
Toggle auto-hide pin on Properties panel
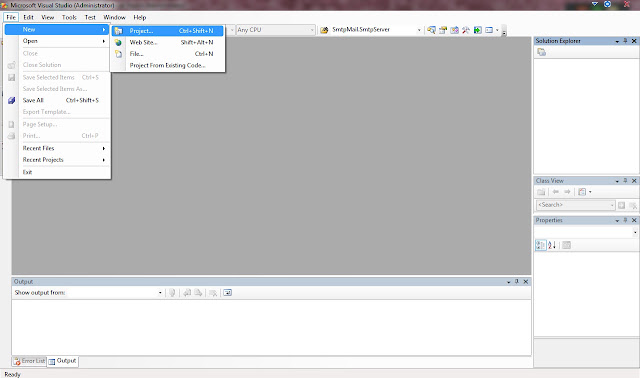(x=625, y=220)
